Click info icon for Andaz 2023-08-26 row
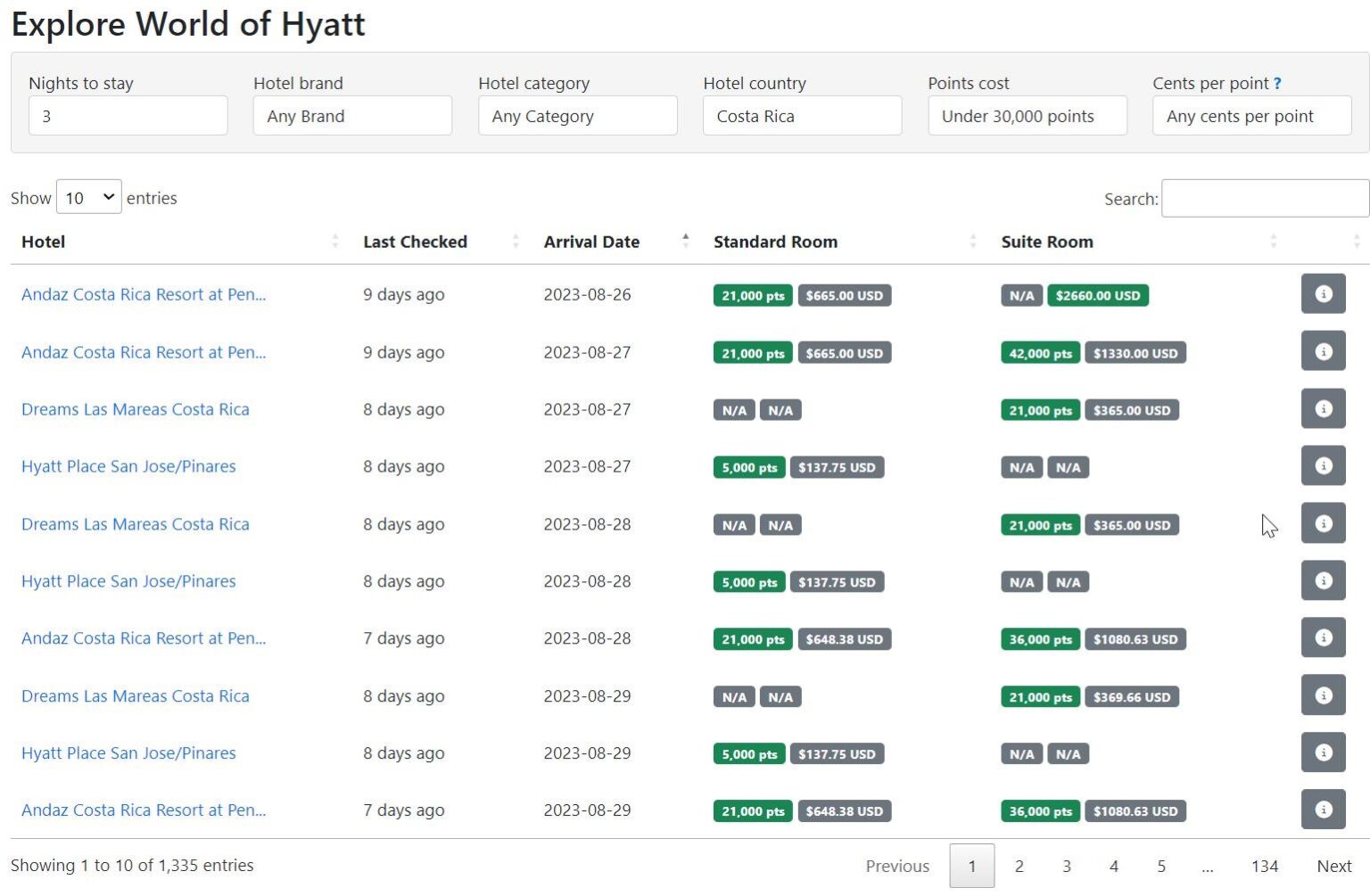The width and height of the screenshot is (1370, 896). tap(1322, 294)
